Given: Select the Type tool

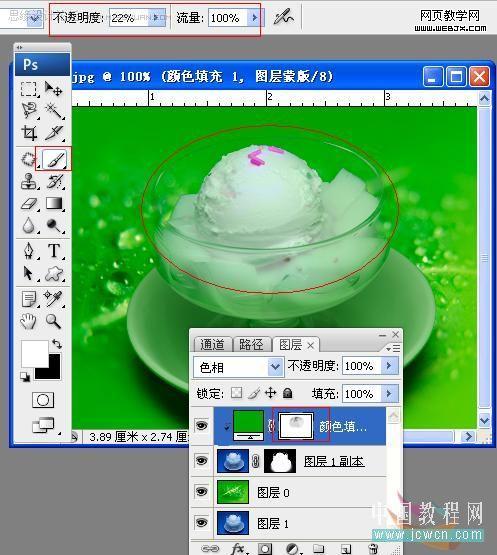Looking at the screenshot, I should (x=54, y=251).
